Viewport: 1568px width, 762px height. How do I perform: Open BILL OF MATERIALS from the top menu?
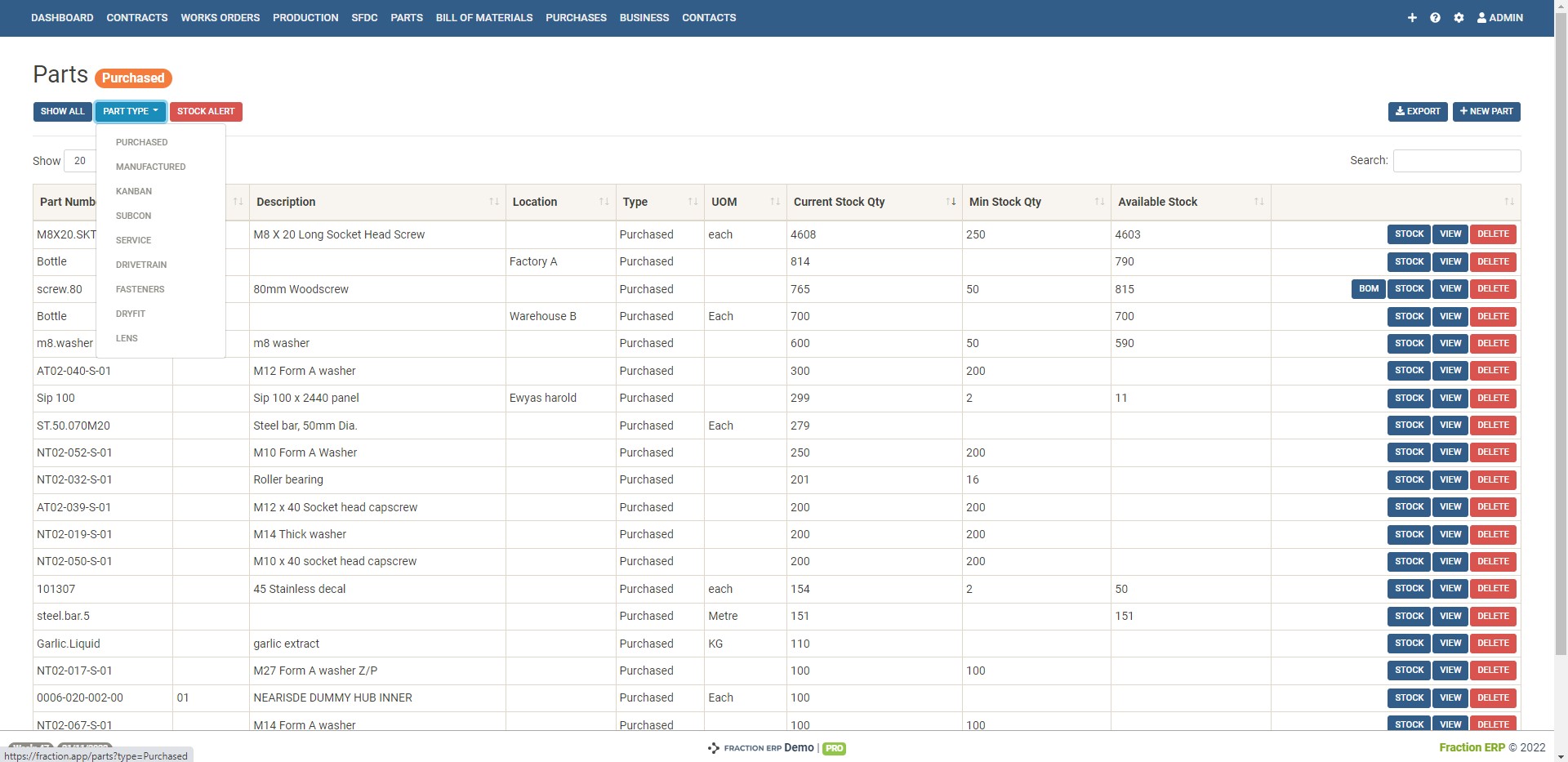[484, 17]
